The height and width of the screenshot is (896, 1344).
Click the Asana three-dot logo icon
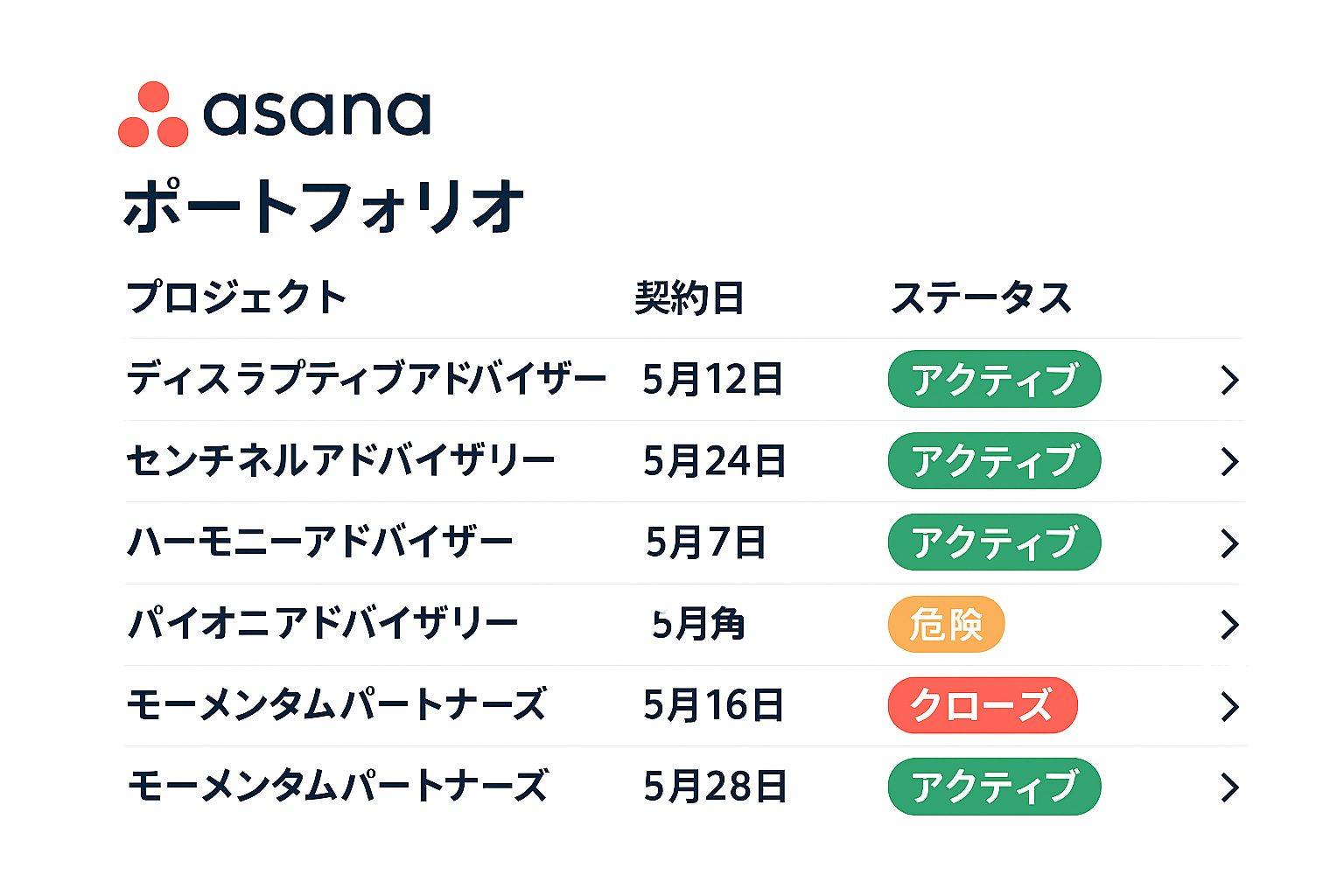153,115
